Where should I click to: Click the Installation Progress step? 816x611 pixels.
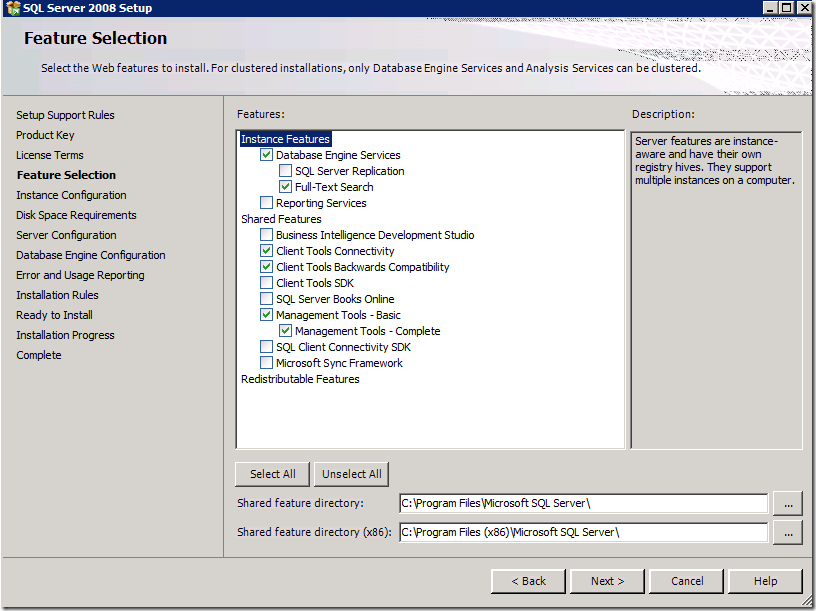click(65, 335)
